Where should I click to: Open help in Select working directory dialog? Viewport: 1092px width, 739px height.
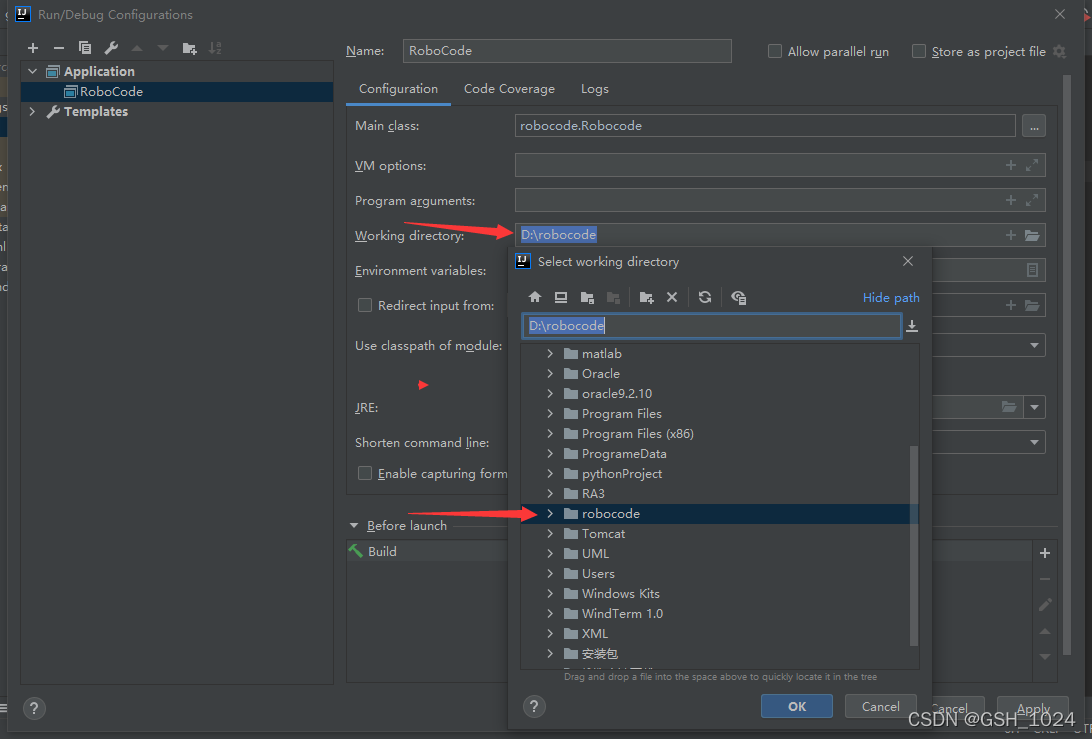(x=534, y=706)
